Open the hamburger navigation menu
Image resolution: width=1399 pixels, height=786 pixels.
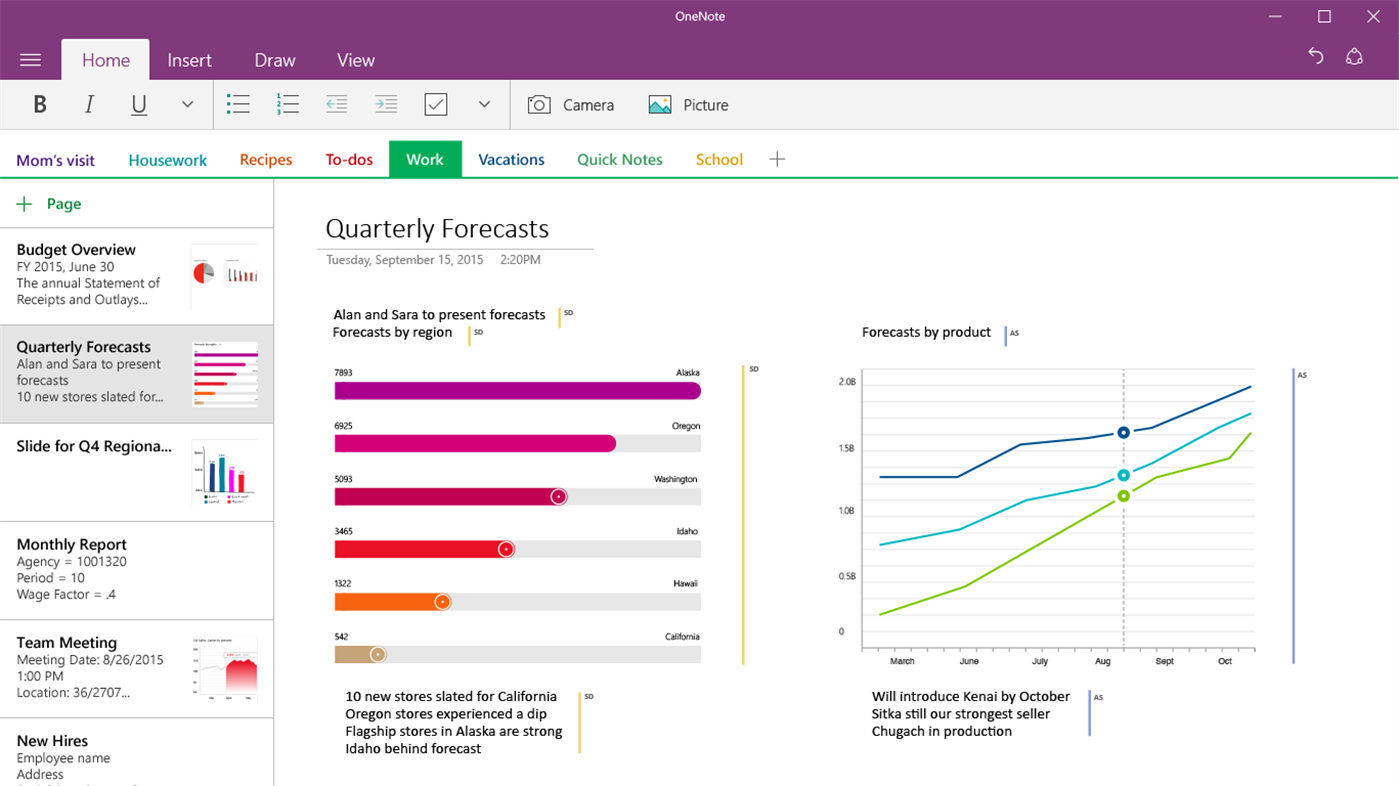pyautogui.click(x=30, y=60)
